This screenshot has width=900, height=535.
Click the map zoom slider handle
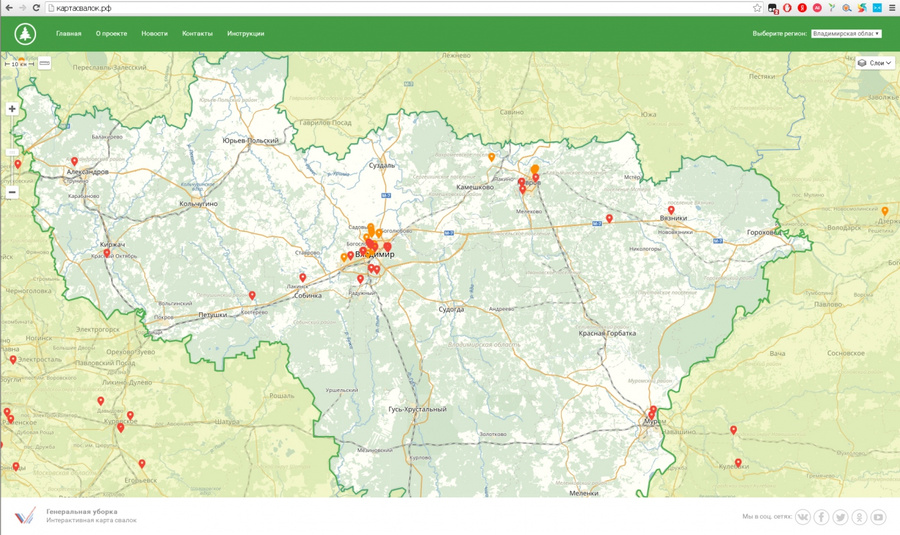(x=12, y=153)
